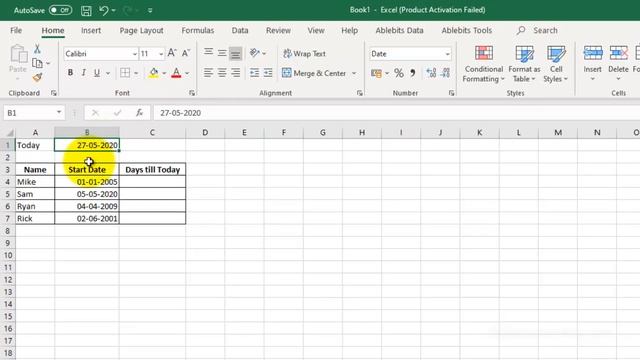This screenshot has height=360, width=640.
Task: Toggle Italic formatting
Action: point(83,73)
